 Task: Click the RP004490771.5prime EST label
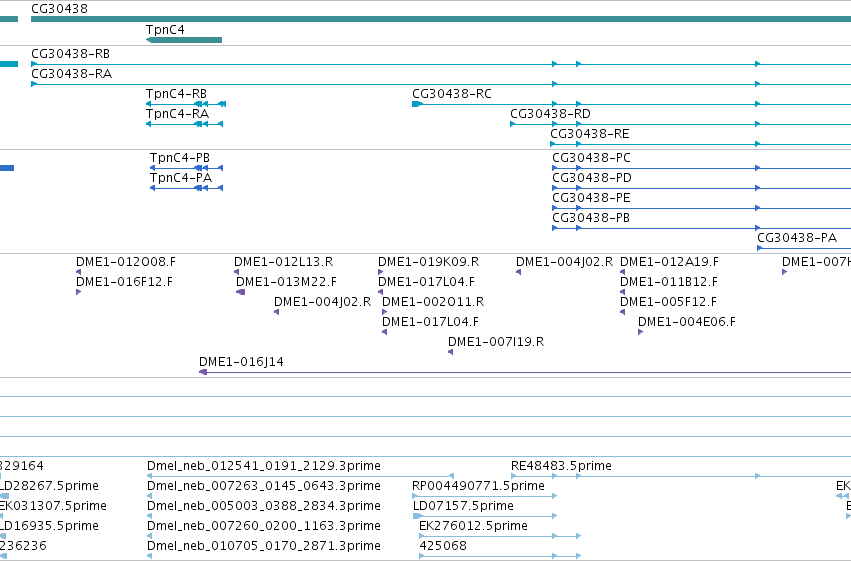[478, 486]
